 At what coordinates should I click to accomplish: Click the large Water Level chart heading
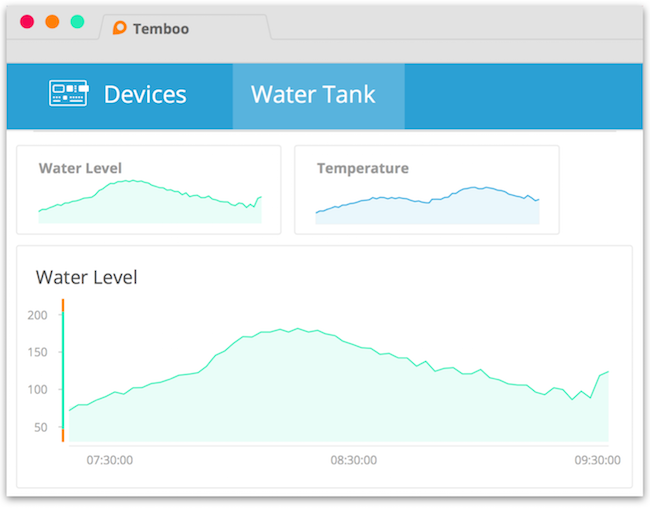[x=86, y=277]
